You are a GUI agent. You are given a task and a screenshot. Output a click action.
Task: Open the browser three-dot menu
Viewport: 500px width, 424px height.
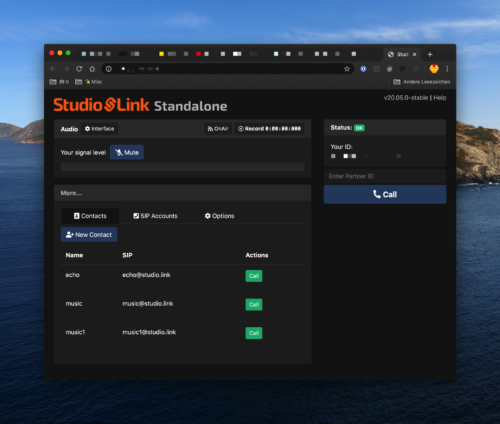tap(447, 69)
